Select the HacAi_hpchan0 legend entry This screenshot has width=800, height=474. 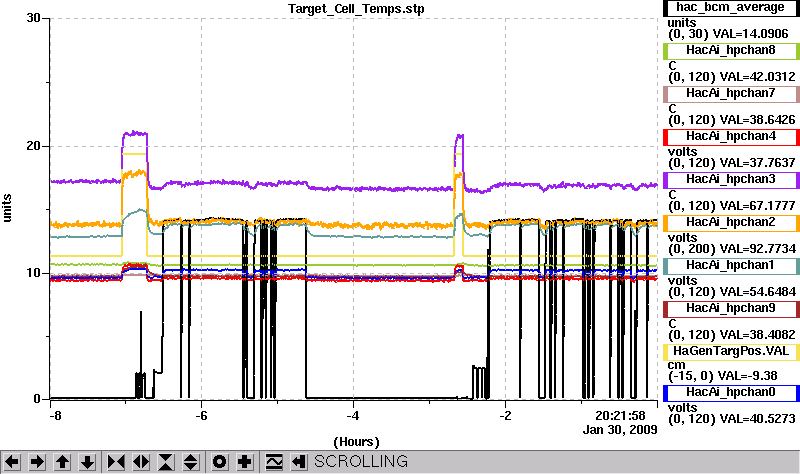click(731, 392)
